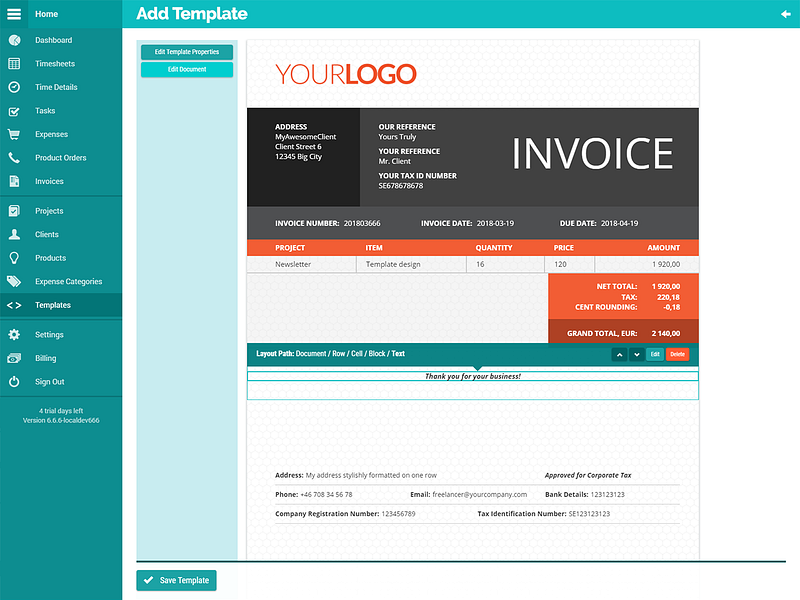
Task: Click the Settings gear icon
Action: click(14, 334)
